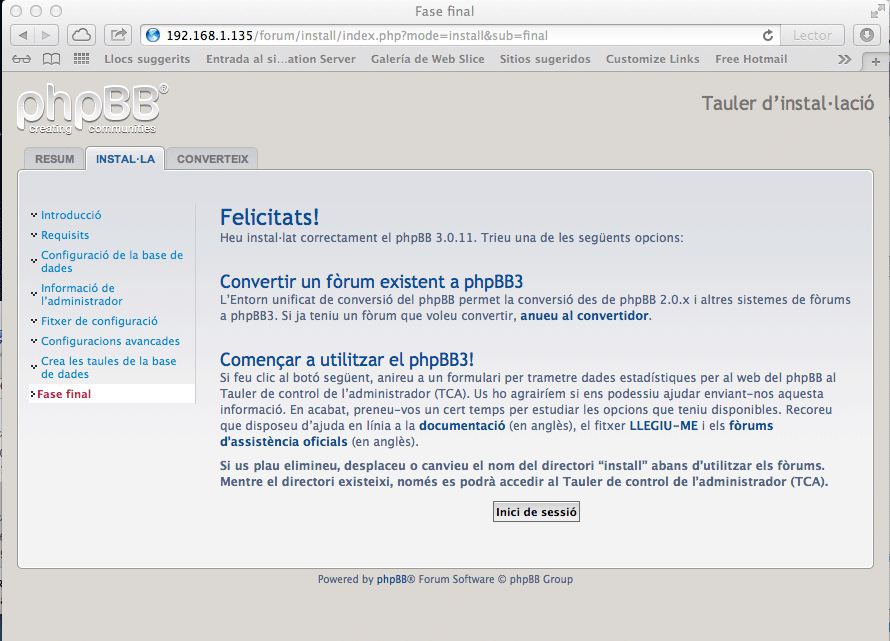Show more bookmarks with double chevron

(x=845, y=59)
